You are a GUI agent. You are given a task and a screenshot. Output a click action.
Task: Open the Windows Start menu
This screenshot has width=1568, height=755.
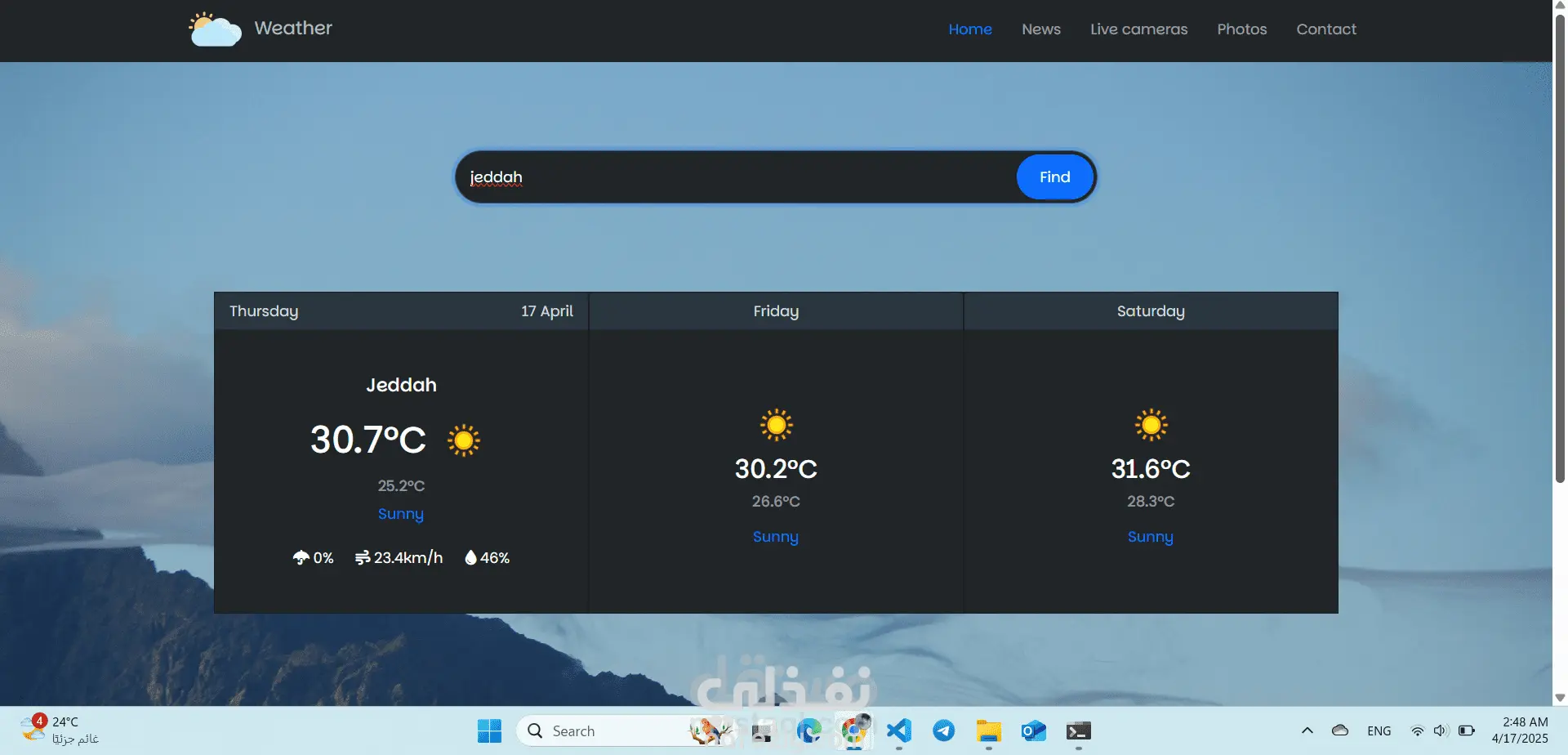489,730
